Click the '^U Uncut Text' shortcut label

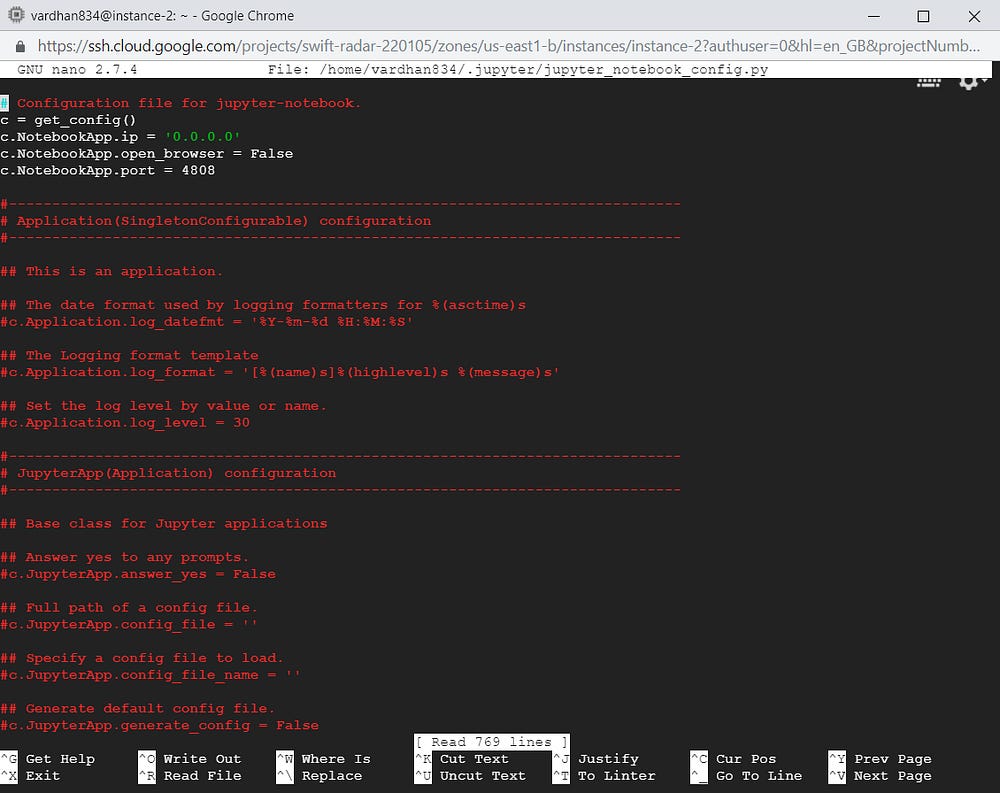471,776
